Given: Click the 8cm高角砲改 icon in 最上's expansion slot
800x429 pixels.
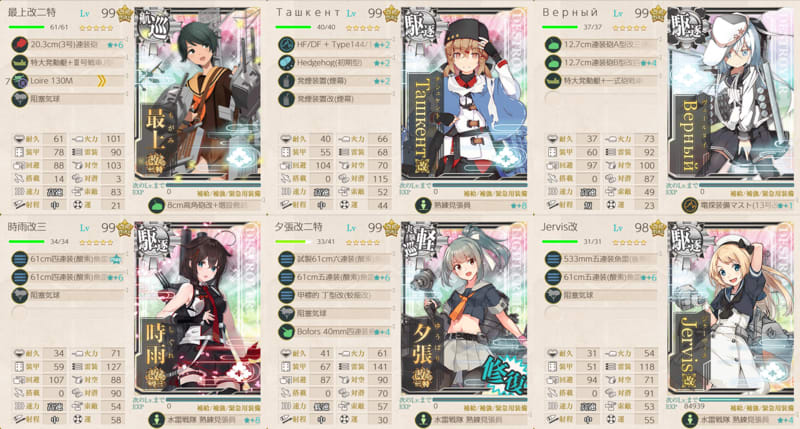Looking at the screenshot, I should click(x=156, y=205).
